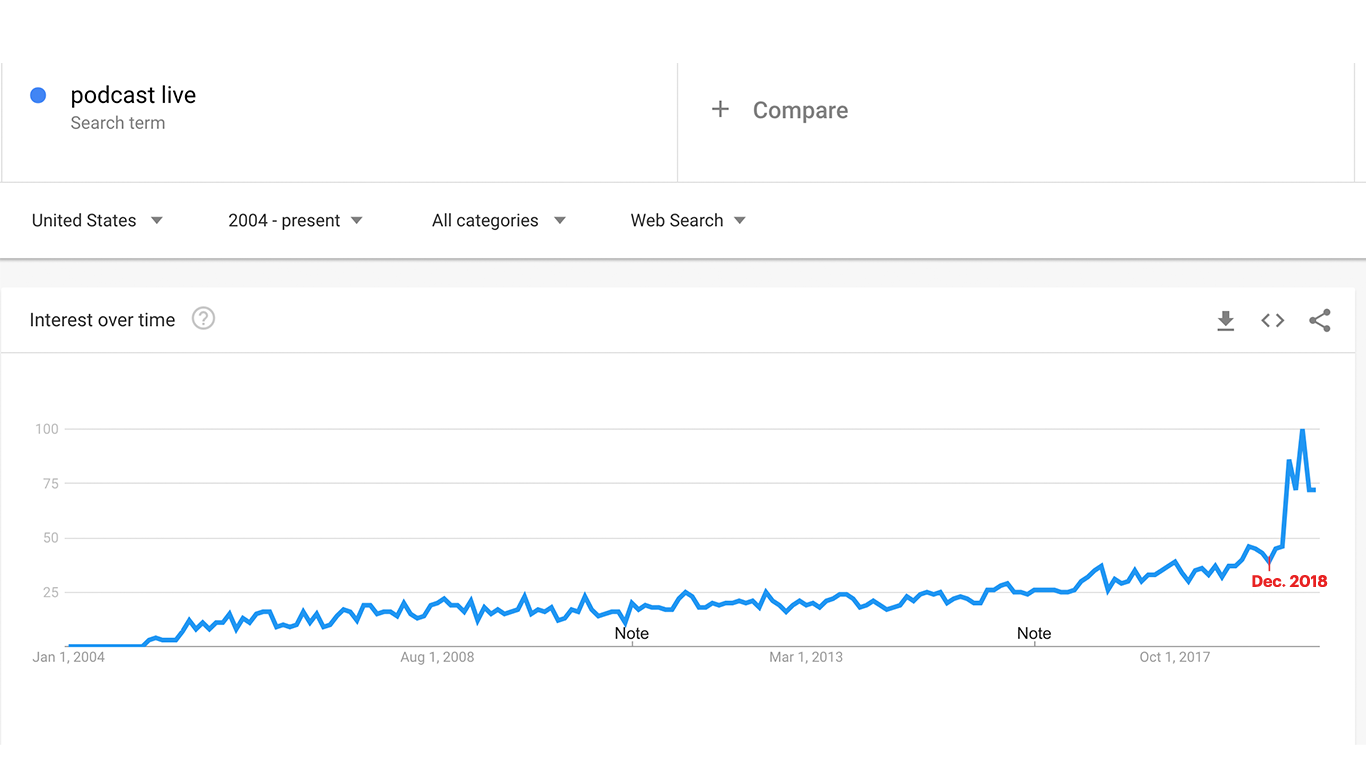Screen dimensions: 1366x768
Task: Open the Interest over time help icon
Action: pos(203,319)
